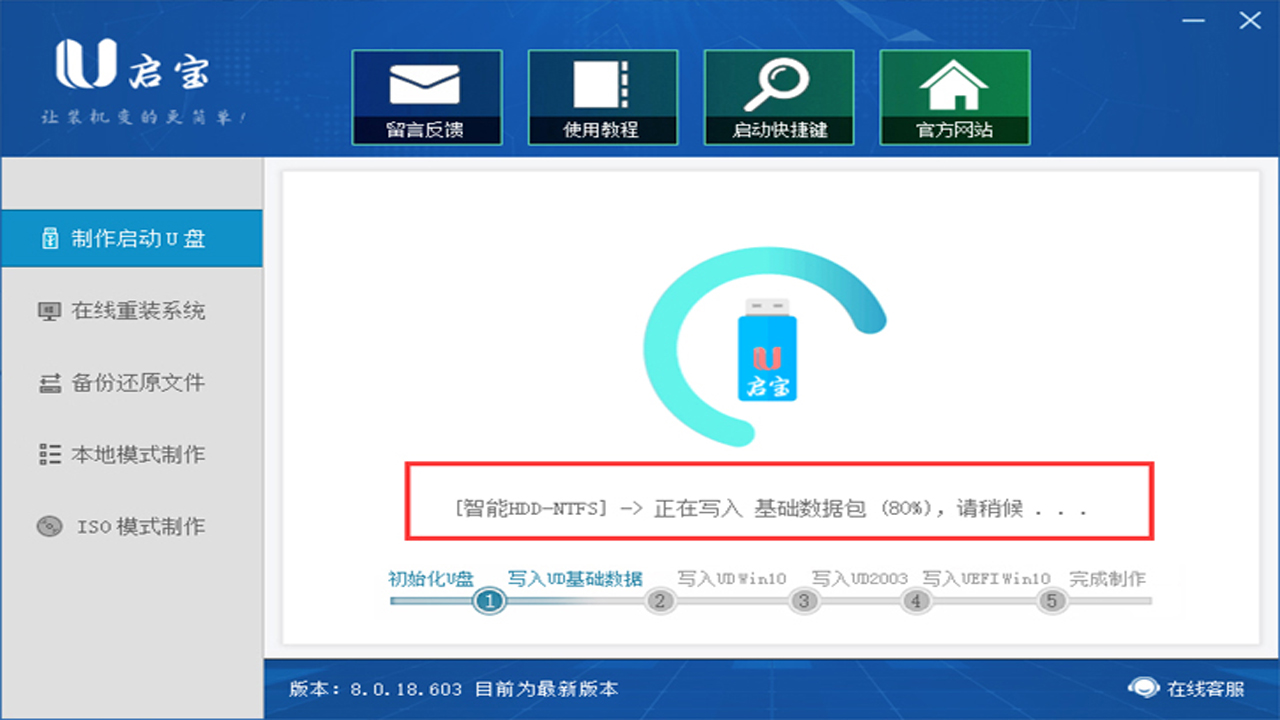Click step 5 写入UEFI Win10 marker

pyautogui.click(x=1051, y=600)
